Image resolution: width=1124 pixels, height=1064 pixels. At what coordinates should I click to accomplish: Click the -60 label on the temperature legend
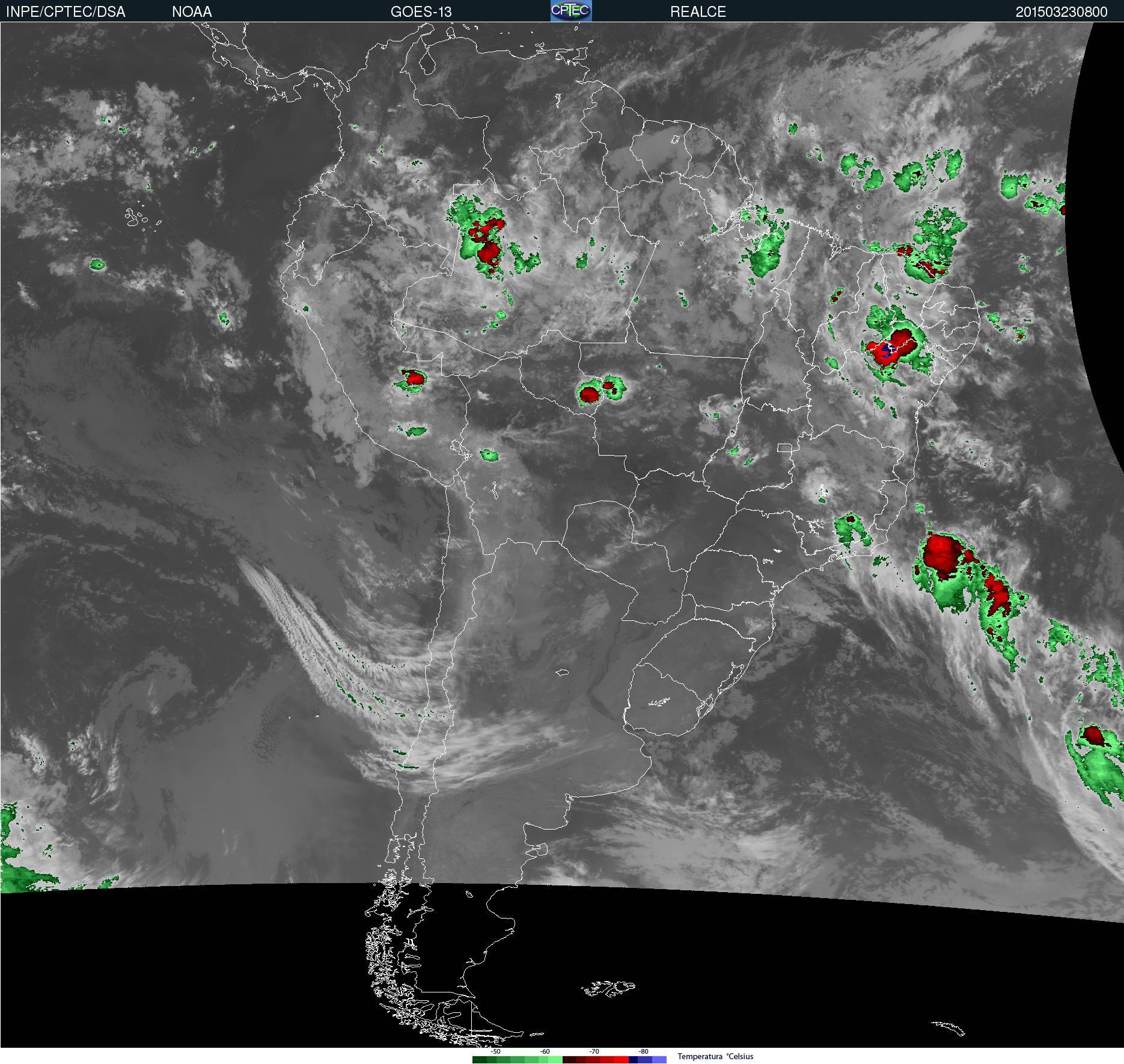(x=545, y=1052)
